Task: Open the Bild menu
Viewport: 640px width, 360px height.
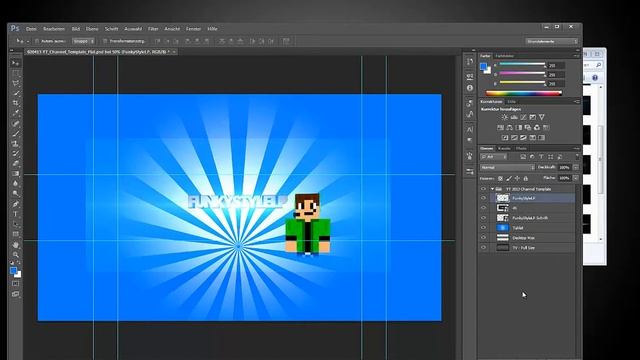Action: click(x=76, y=29)
